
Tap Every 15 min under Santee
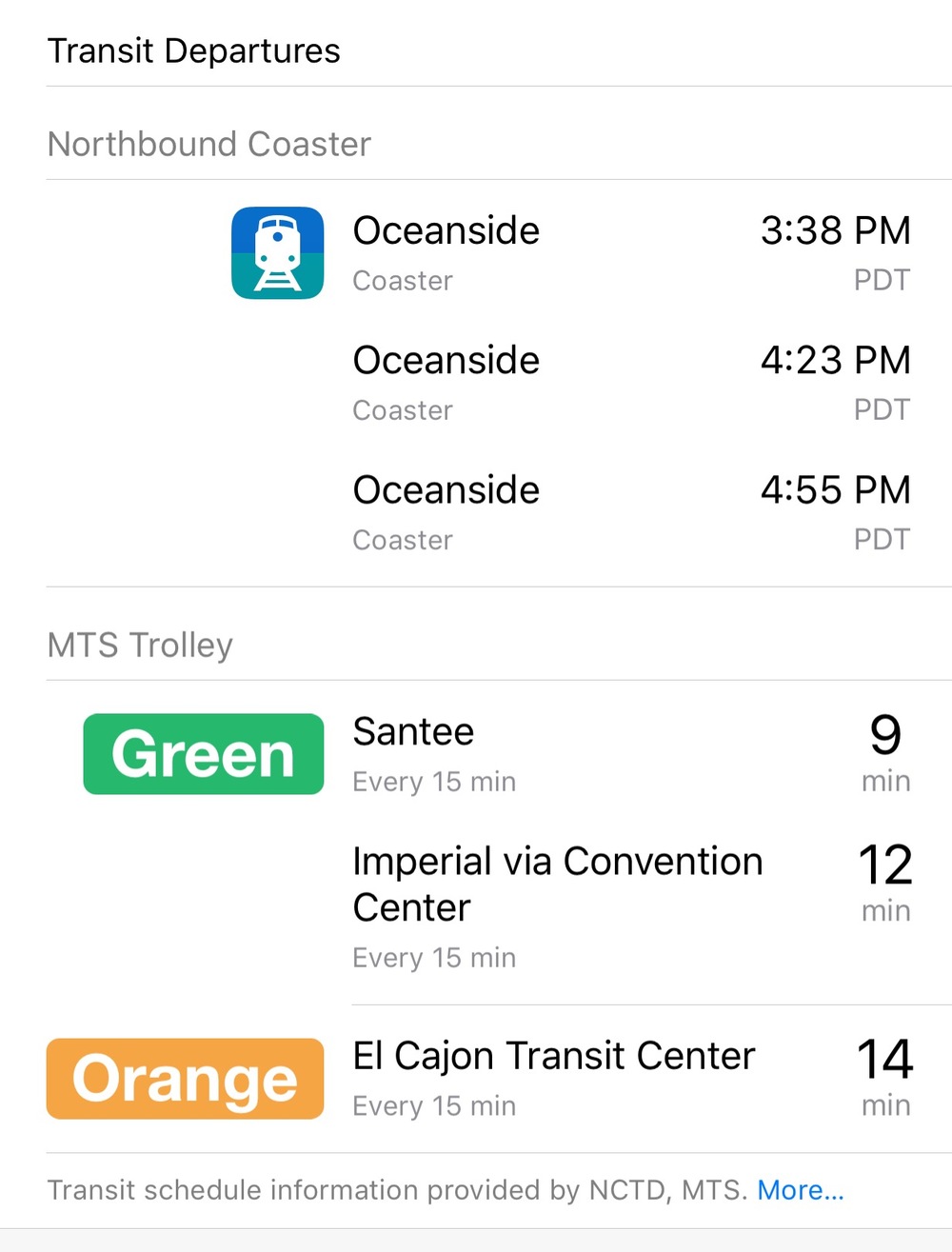434,782
